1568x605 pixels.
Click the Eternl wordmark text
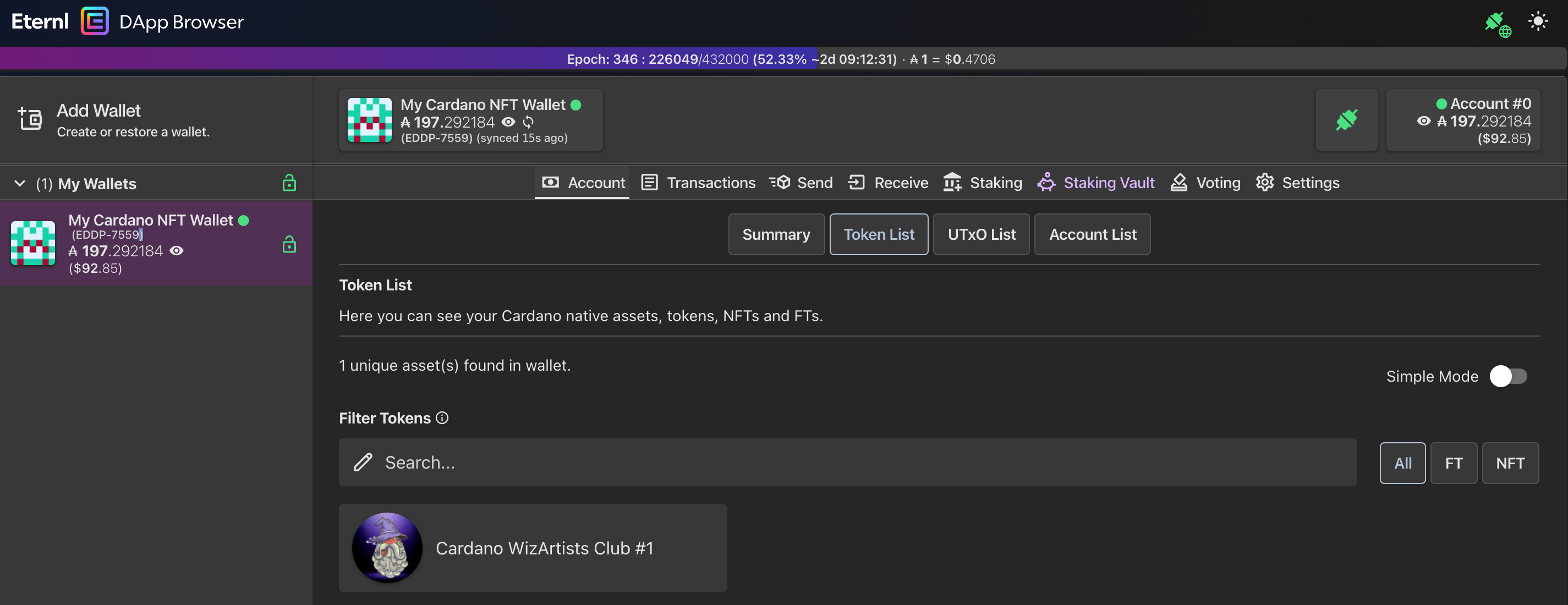[x=40, y=21]
